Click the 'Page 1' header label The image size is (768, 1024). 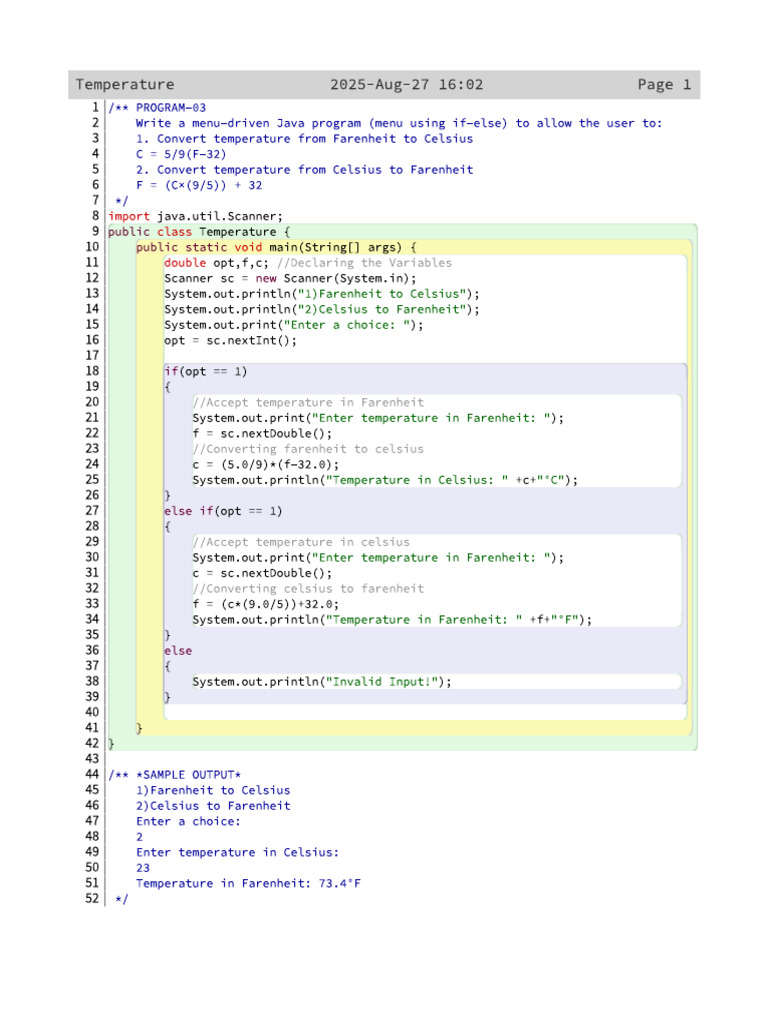pyautogui.click(x=664, y=85)
